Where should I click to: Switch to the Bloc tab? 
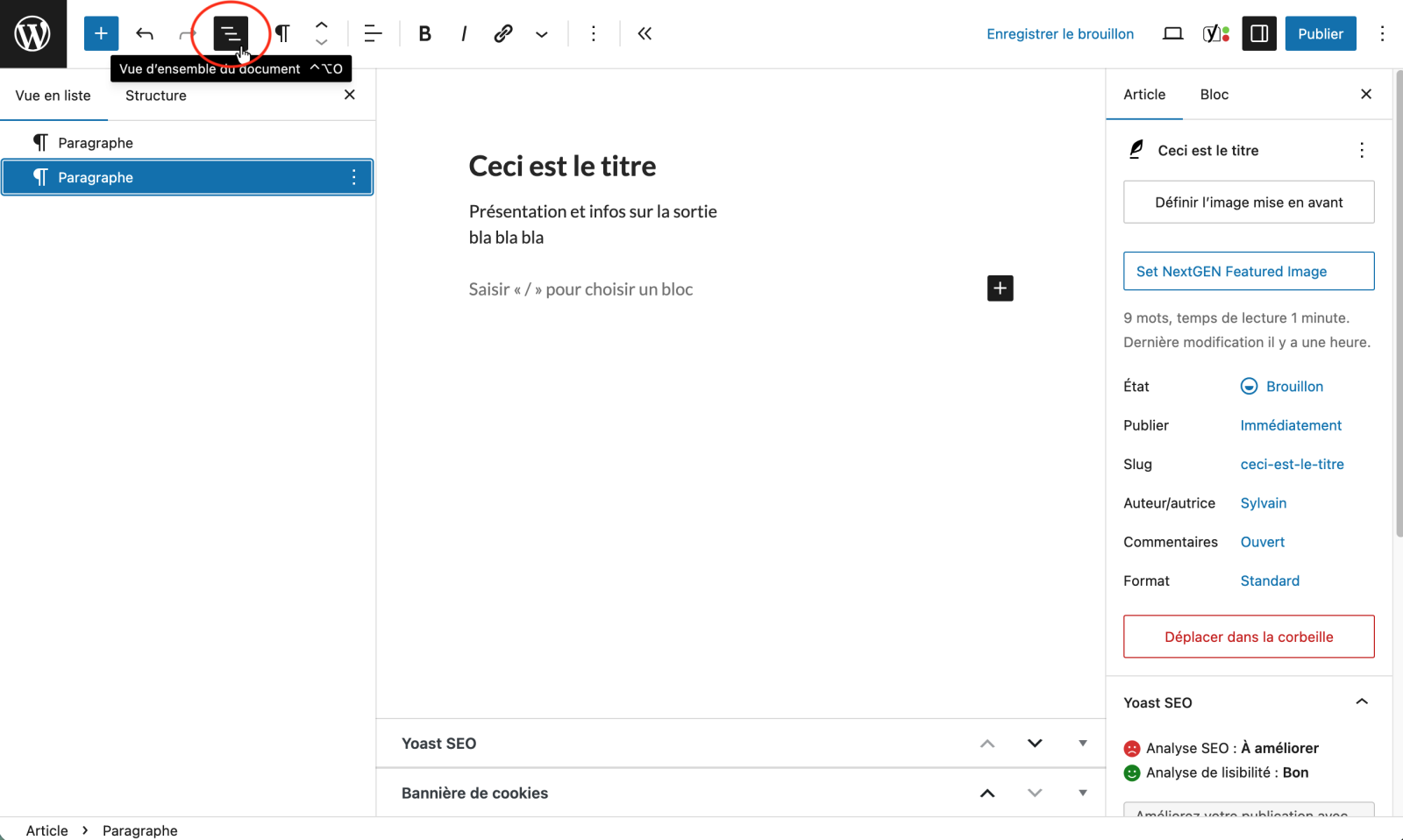[1214, 95]
